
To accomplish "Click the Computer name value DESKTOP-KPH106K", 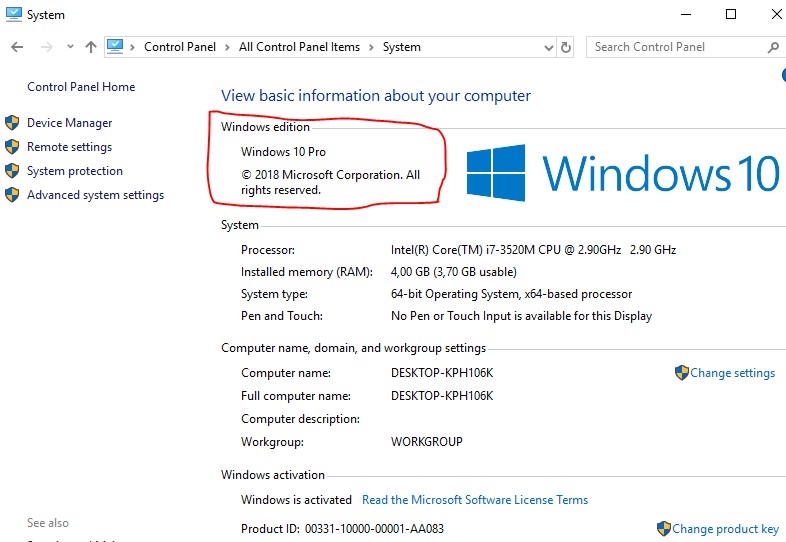I will tap(442, 373).
